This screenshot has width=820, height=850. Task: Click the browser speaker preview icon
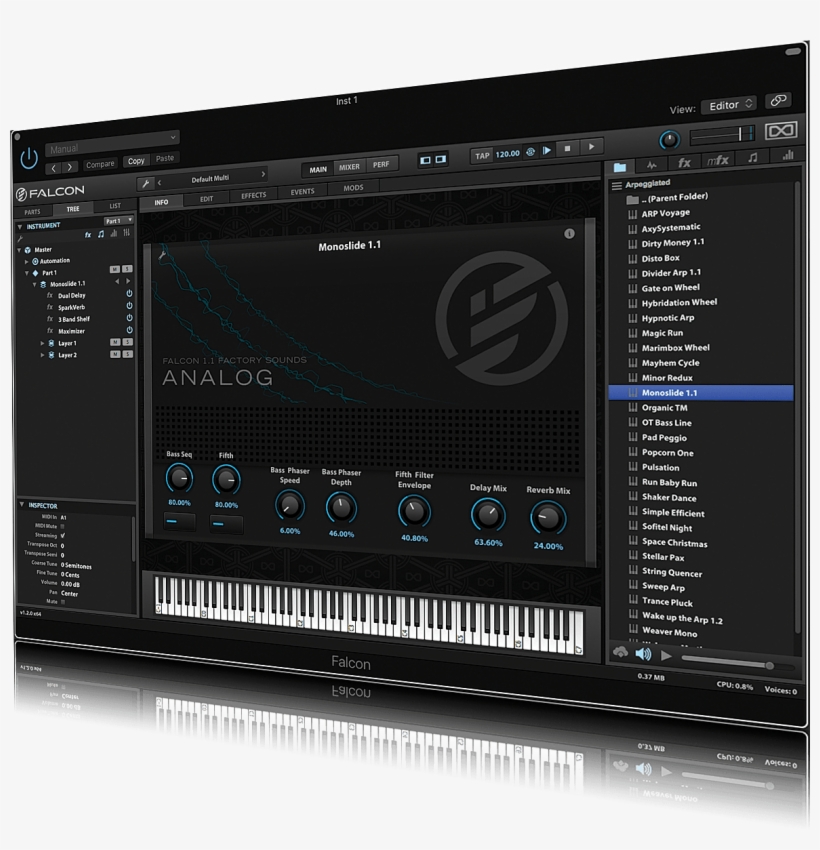pyautogui.click(x=643, y=655)
